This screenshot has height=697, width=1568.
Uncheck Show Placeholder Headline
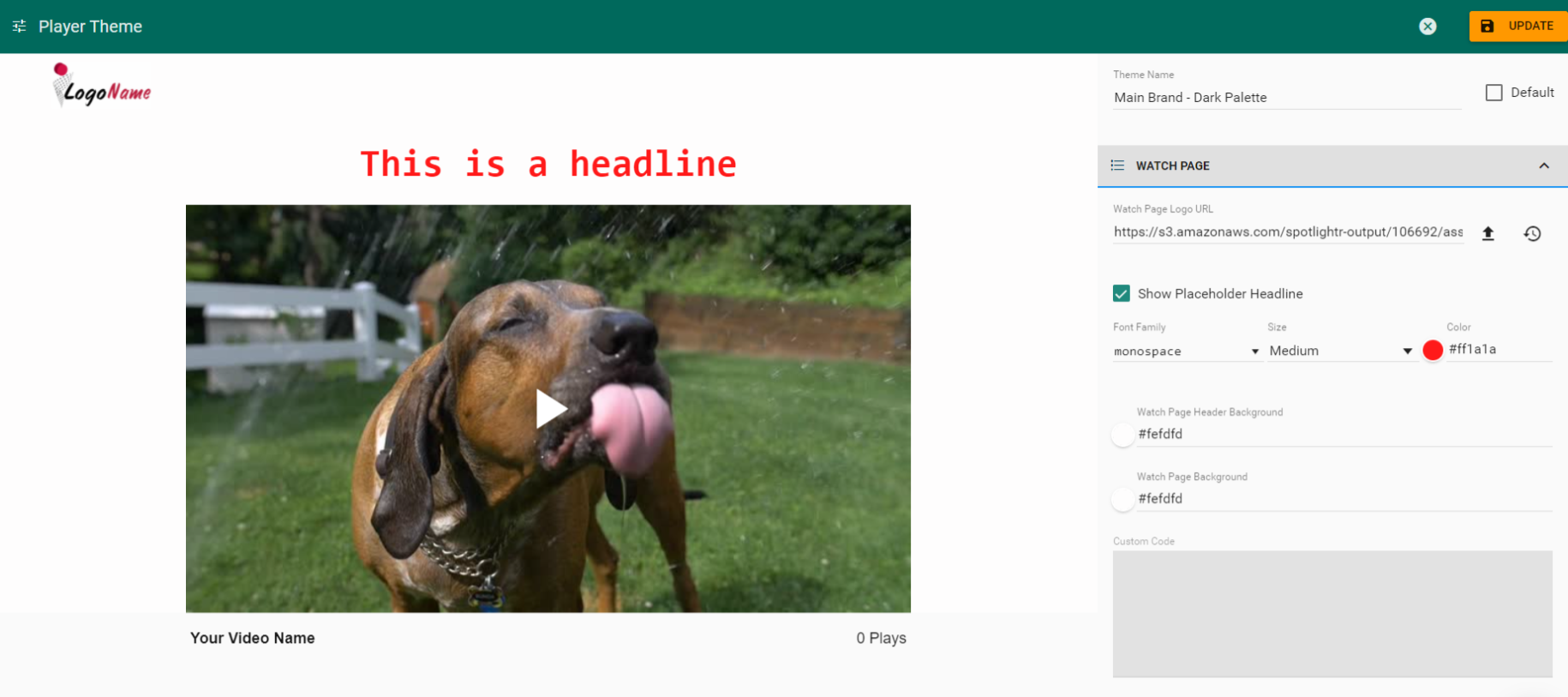(1121, 293)
